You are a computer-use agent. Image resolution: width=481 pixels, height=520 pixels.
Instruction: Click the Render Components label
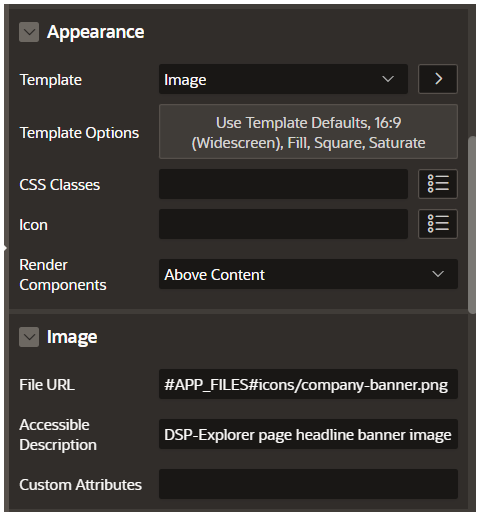(63, 275)
